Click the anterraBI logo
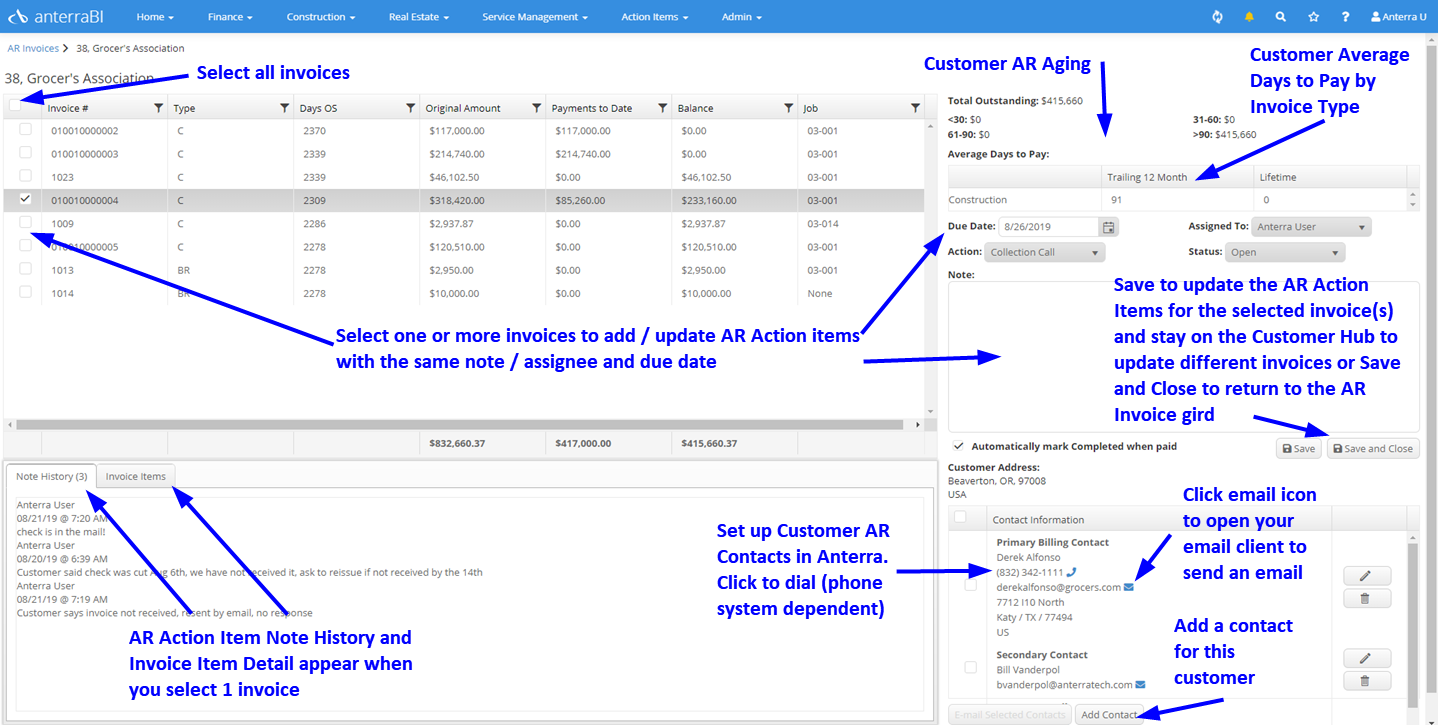The width and height of the screenshot is (1438, 725). [x=54, y=17]
